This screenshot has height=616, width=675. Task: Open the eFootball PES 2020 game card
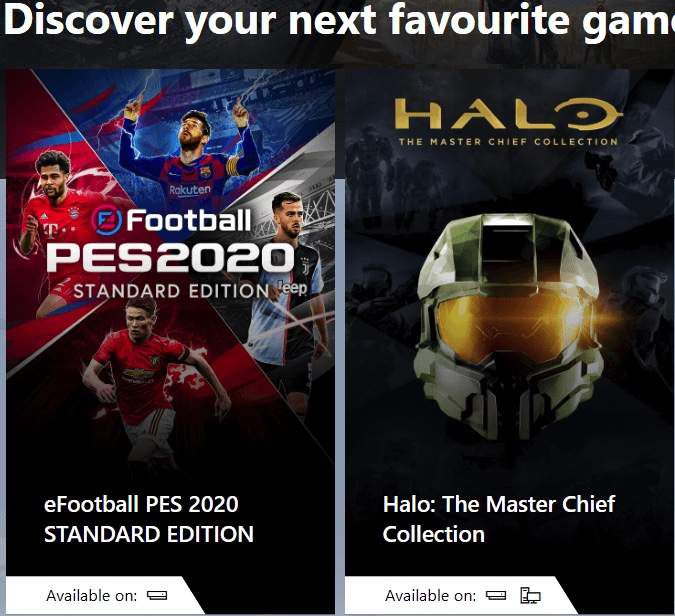pyautogui.click(x=170, y=341)
